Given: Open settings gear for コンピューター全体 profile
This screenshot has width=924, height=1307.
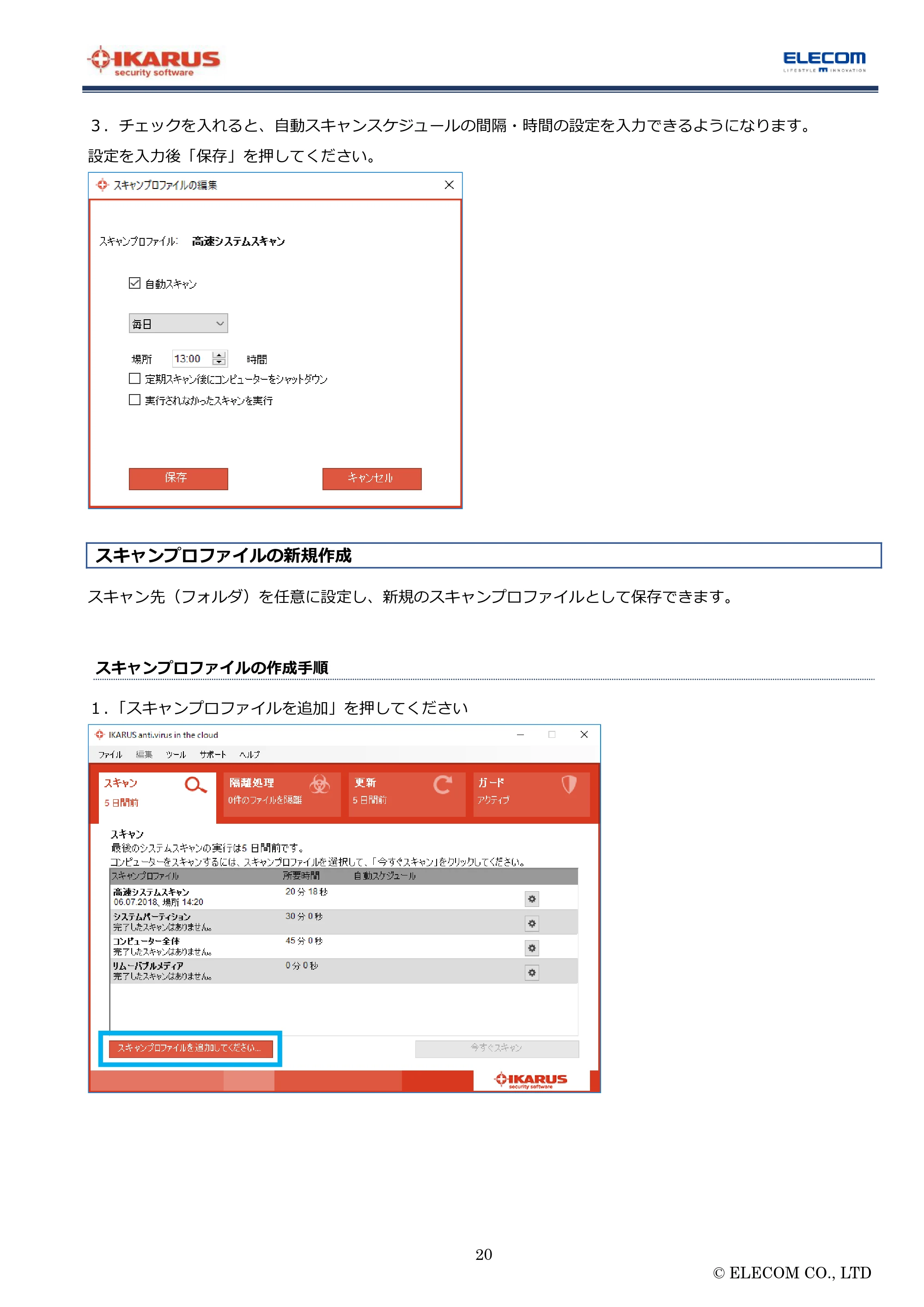Looking at the screenshot, I should [531, 948].
